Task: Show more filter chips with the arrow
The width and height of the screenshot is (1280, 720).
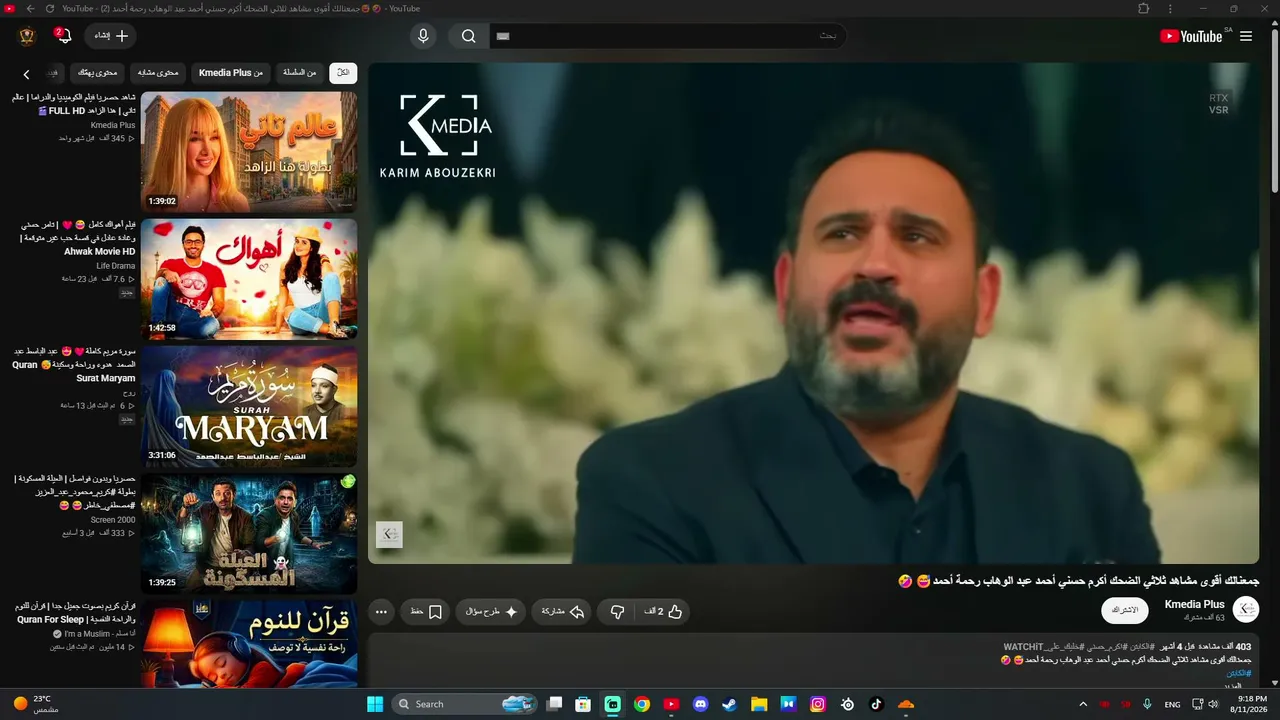Action: [x=27, y=74]
